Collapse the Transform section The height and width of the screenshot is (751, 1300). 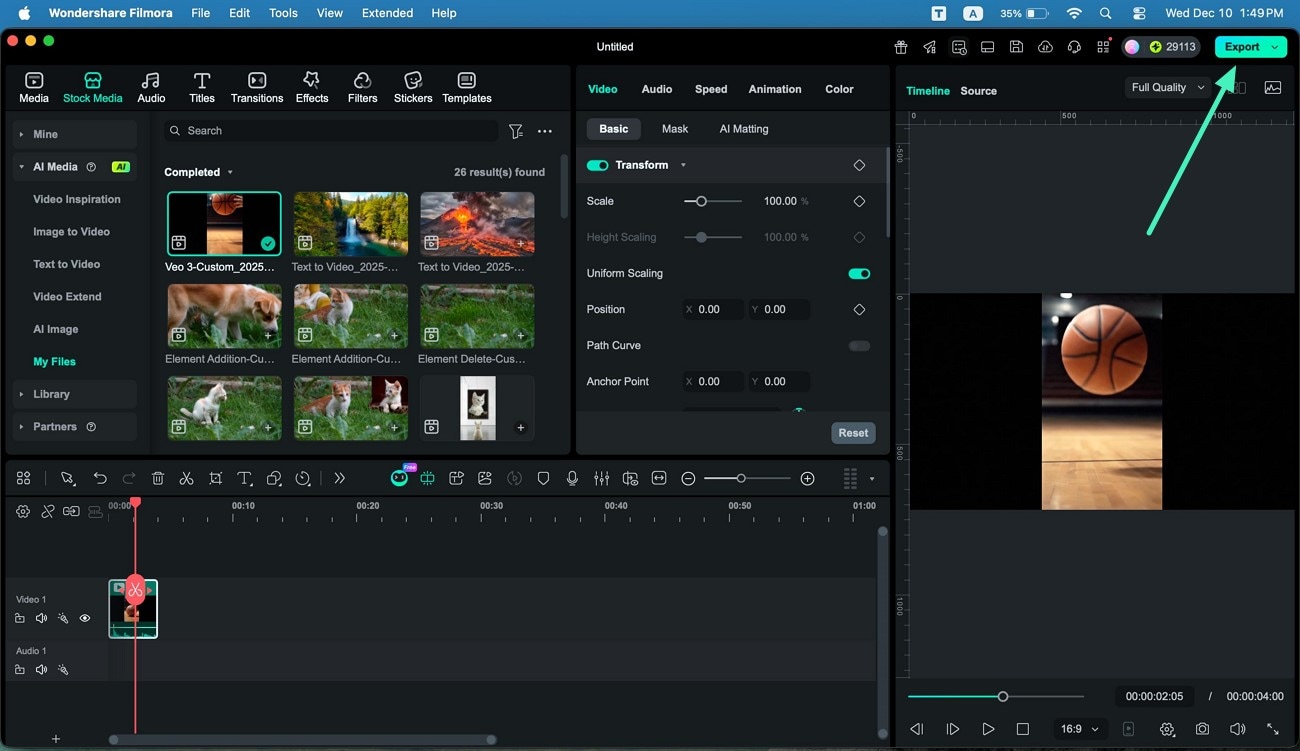click(684, 165)
